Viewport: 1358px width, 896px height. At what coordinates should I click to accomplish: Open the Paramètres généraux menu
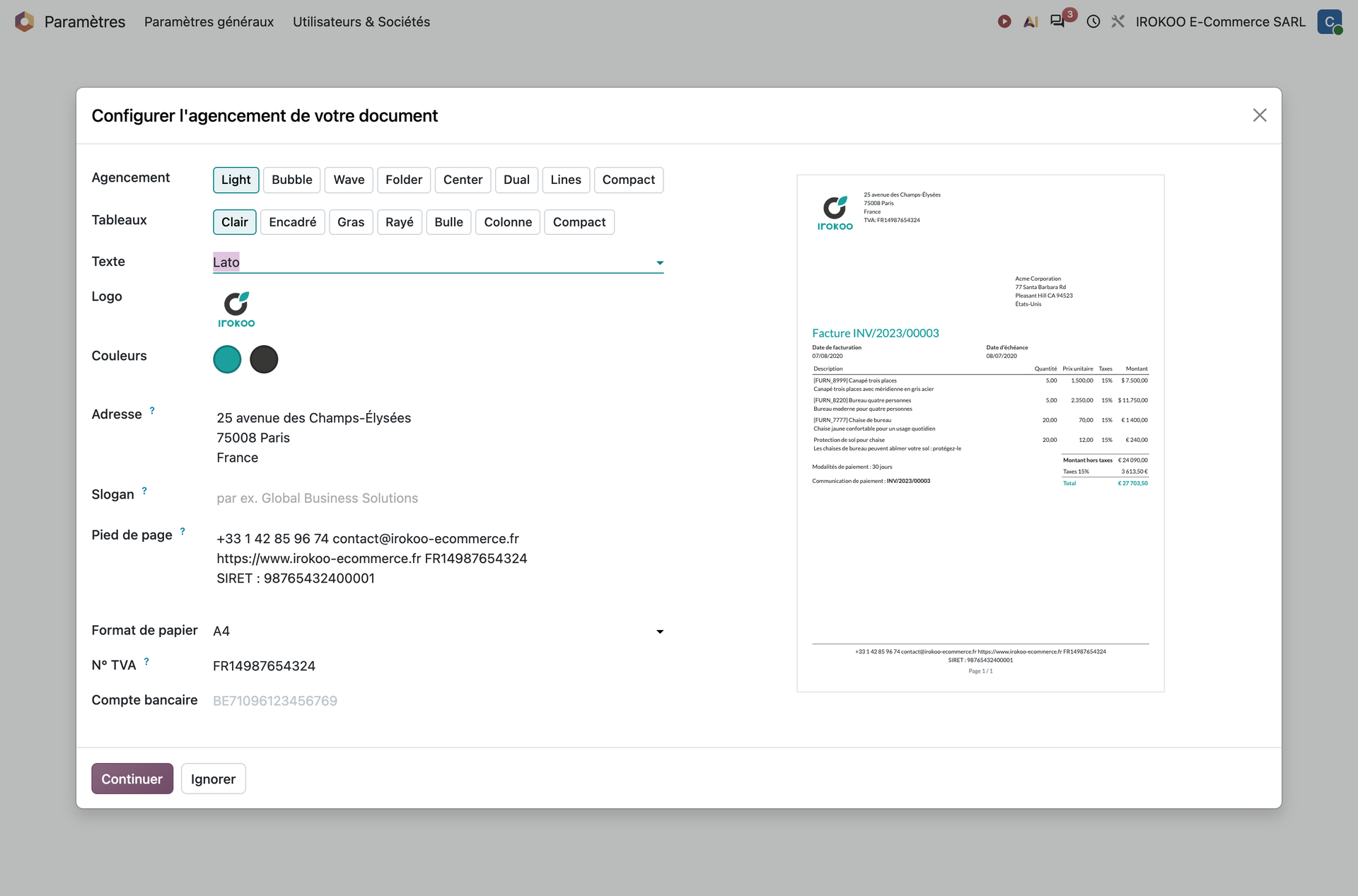tap(209, 22)
